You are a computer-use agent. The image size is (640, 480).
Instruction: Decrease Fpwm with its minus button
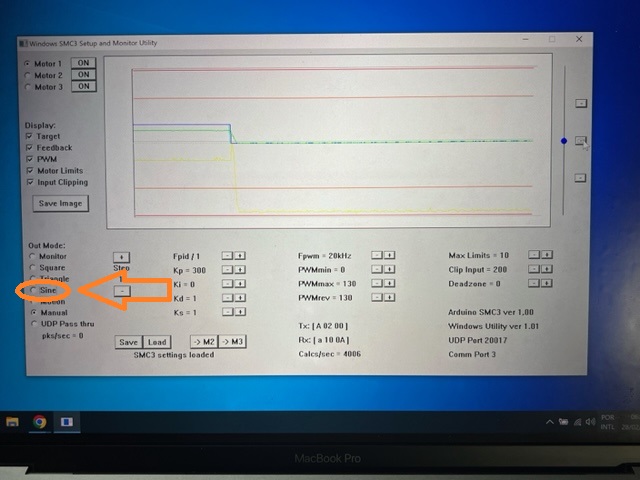[377, 255]
